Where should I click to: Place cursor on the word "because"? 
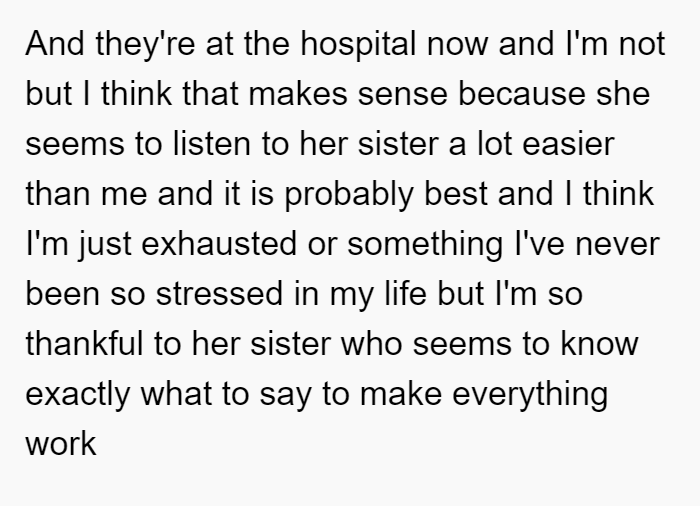pos(522,93)
